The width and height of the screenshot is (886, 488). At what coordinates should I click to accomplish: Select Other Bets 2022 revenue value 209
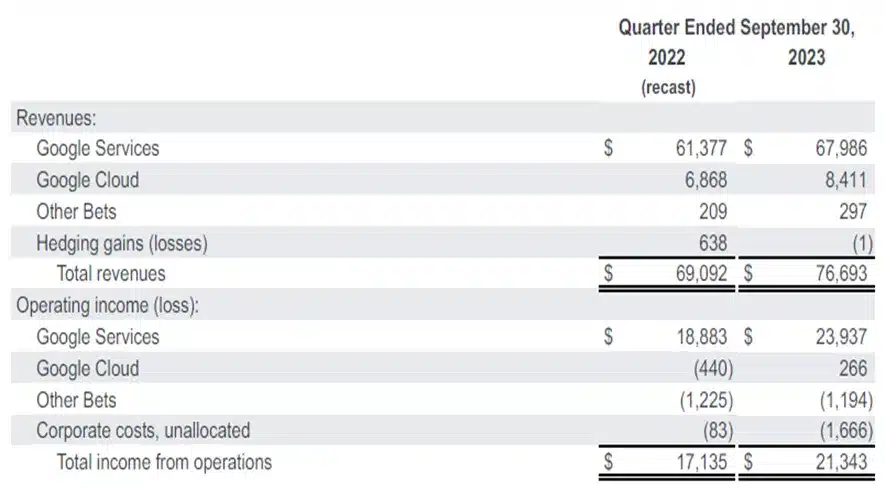[713, 212]
